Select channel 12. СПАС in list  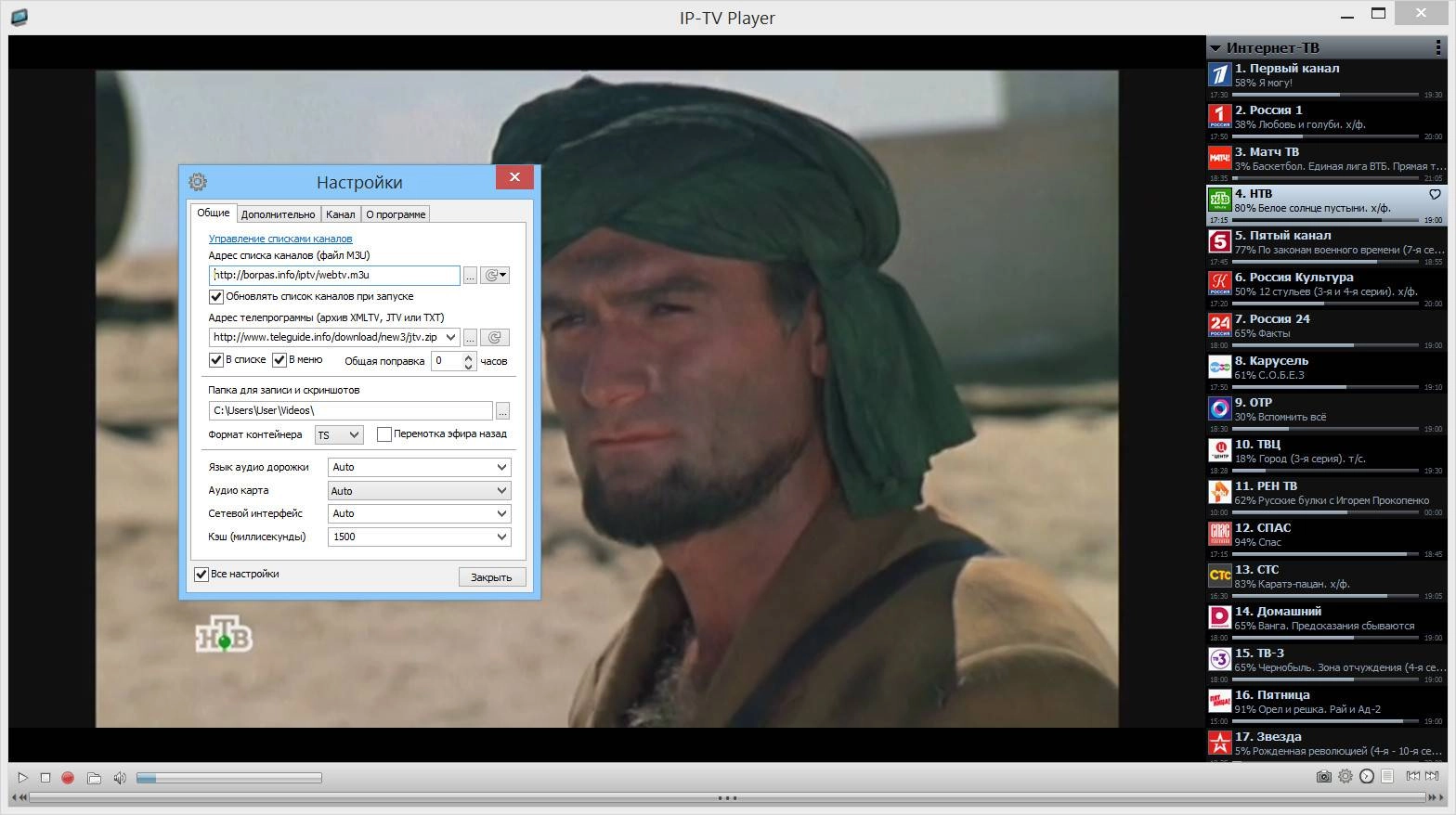click(x=1327, y=538)
